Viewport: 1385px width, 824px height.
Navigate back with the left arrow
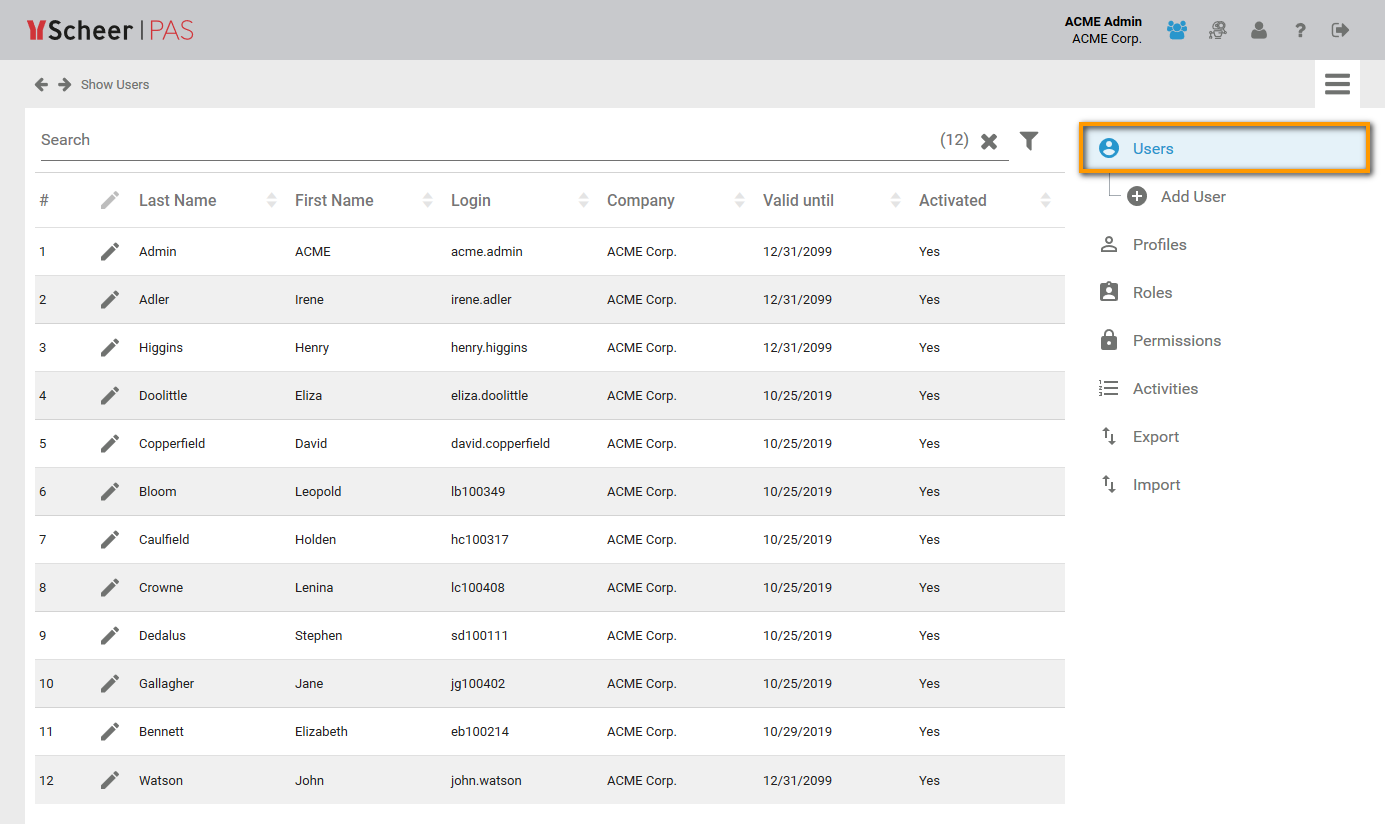[x=41, y=85]
